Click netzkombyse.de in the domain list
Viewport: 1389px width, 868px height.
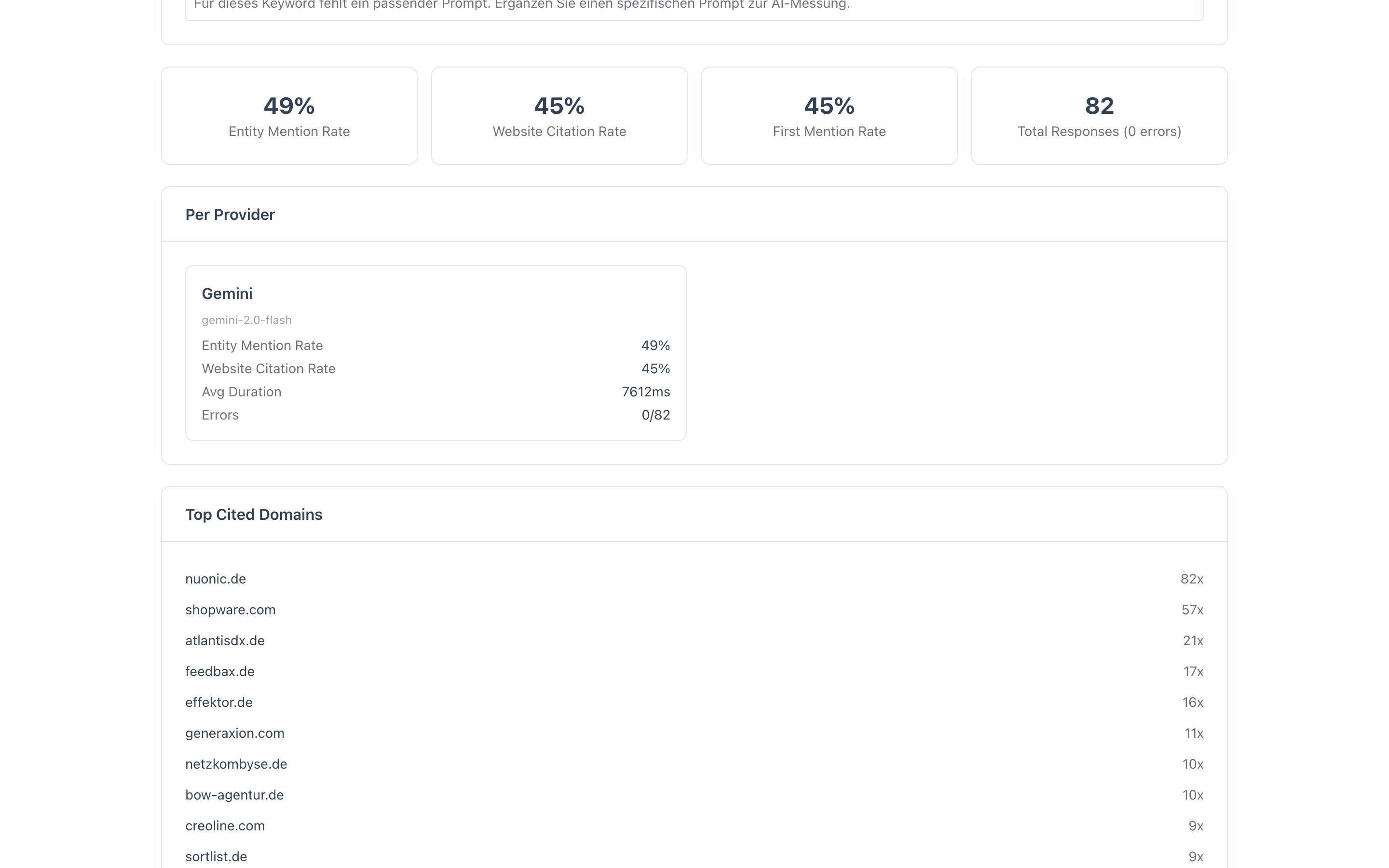tap(236, 763)
